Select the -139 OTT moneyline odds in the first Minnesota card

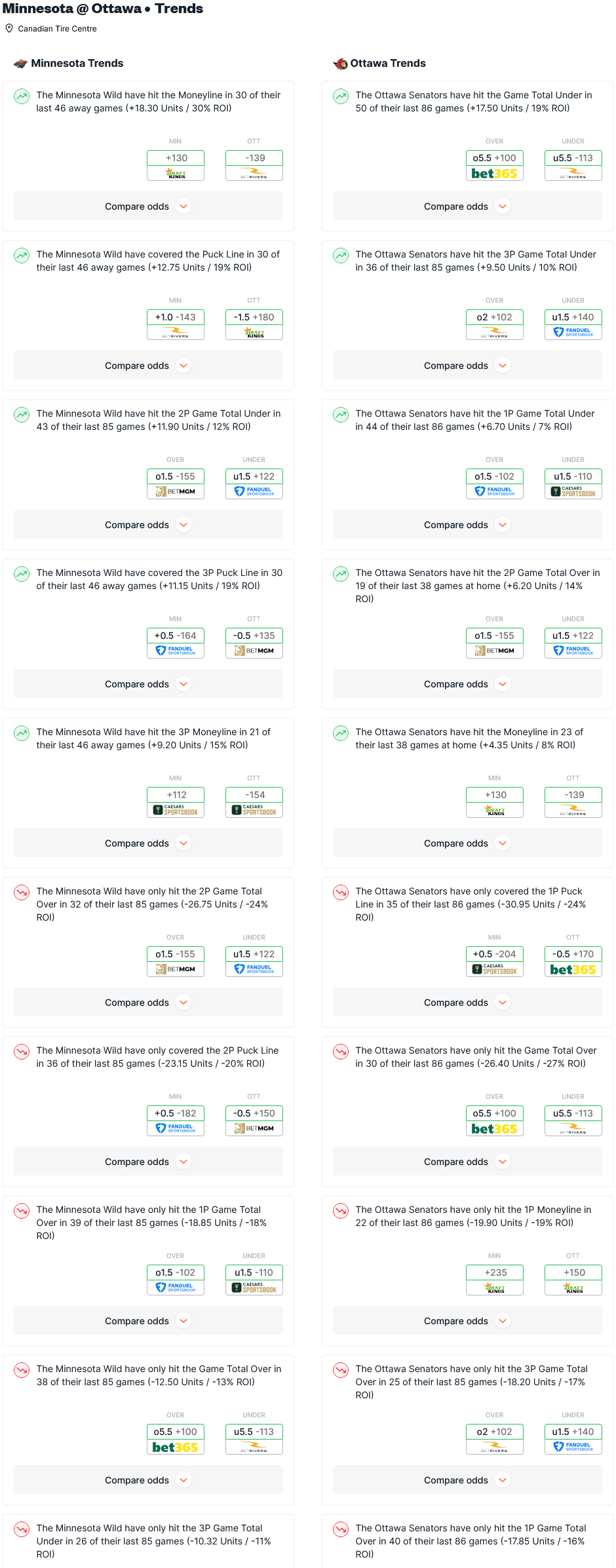[x=254, y=158]
